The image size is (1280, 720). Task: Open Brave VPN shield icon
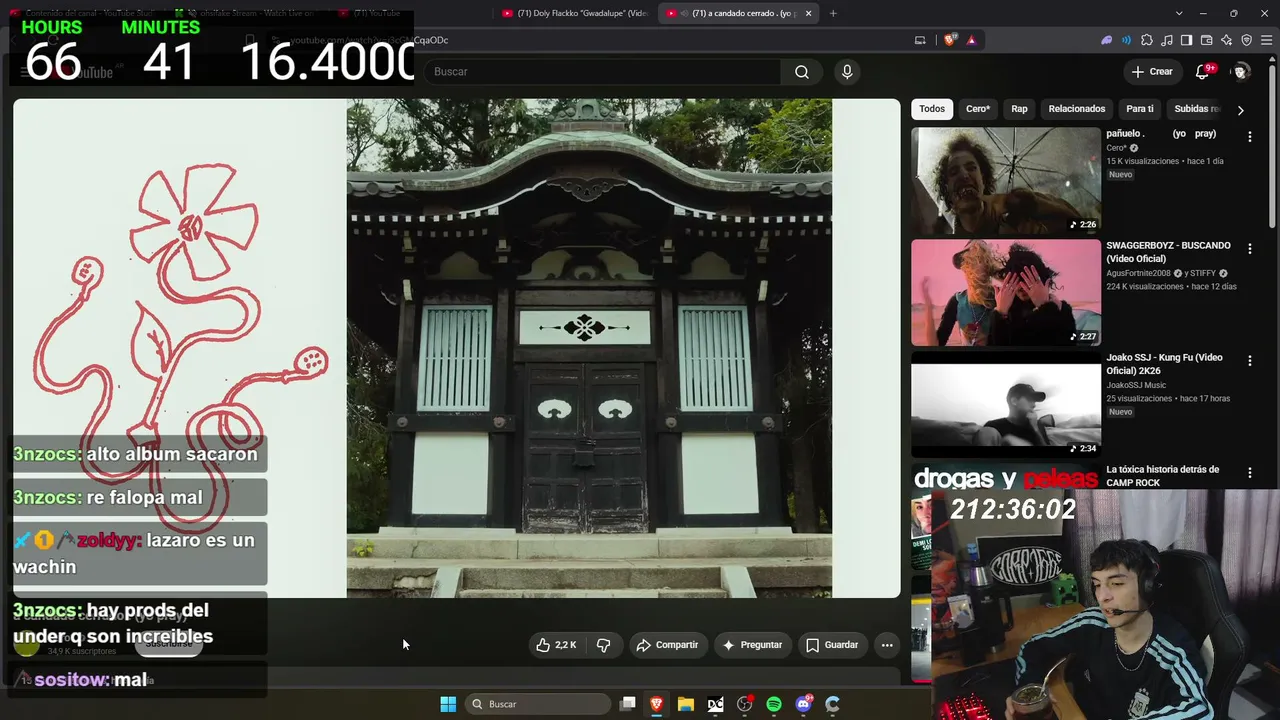(1246, 40)
